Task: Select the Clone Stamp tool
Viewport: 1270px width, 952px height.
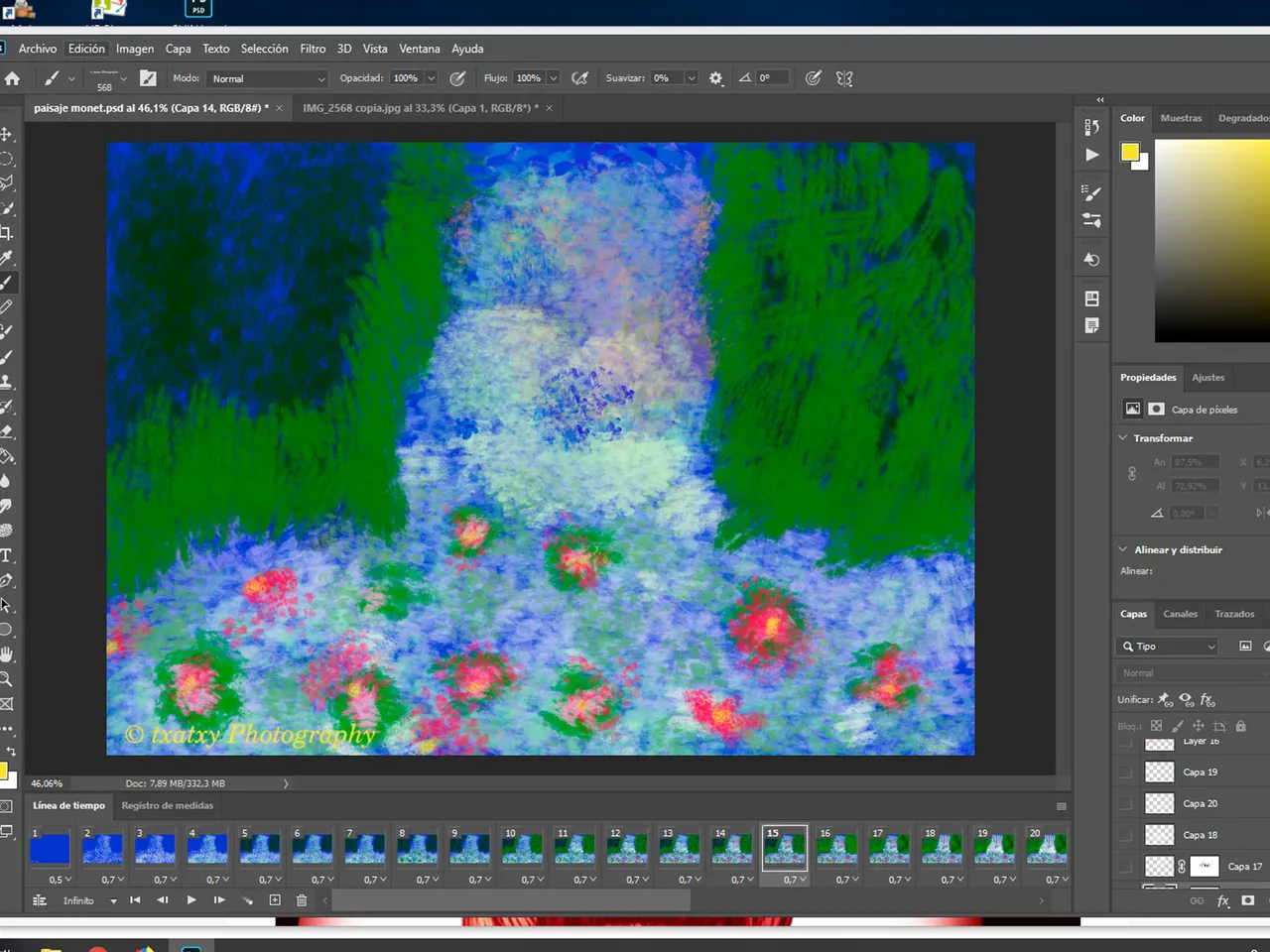Action: click(x=6, y=382)
